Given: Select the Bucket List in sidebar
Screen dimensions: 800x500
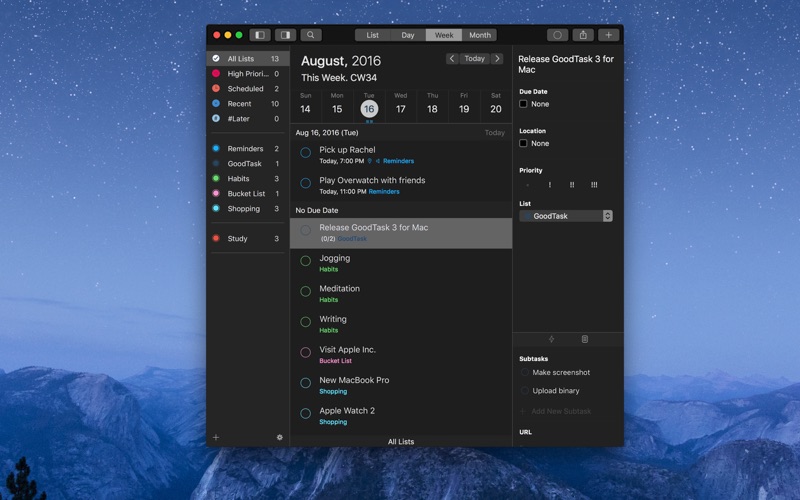Looking at the screenshot, I should click(245, 193).
